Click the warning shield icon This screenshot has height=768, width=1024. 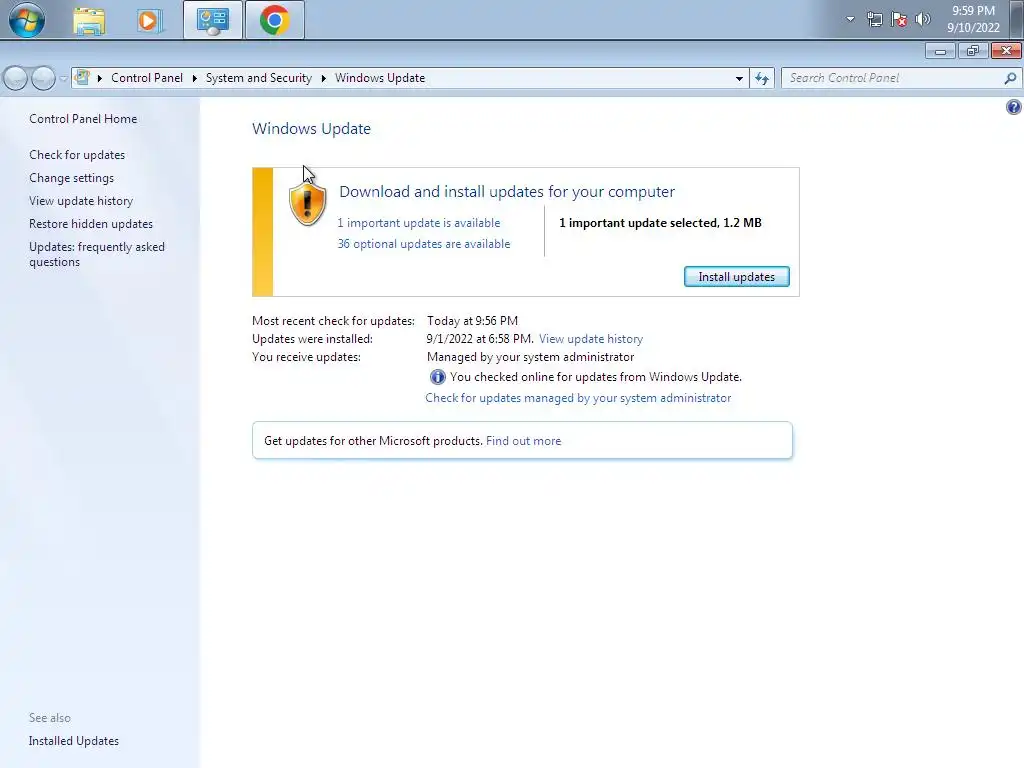(x=308, y=204)
